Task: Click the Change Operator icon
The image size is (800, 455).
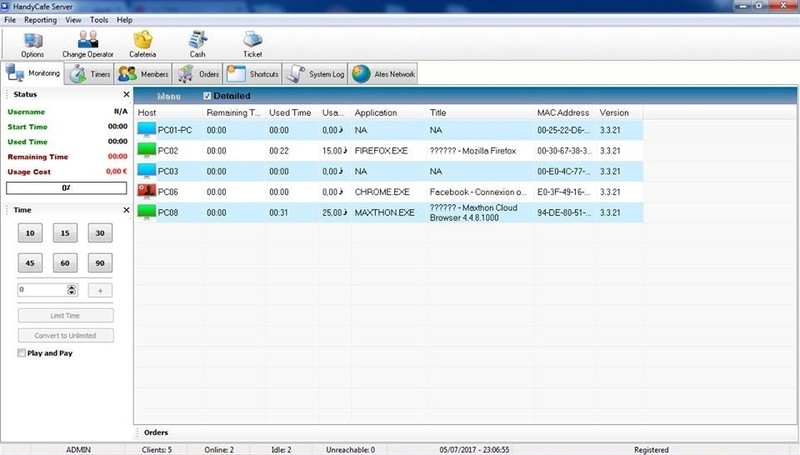Action: [x=88, y=39]
